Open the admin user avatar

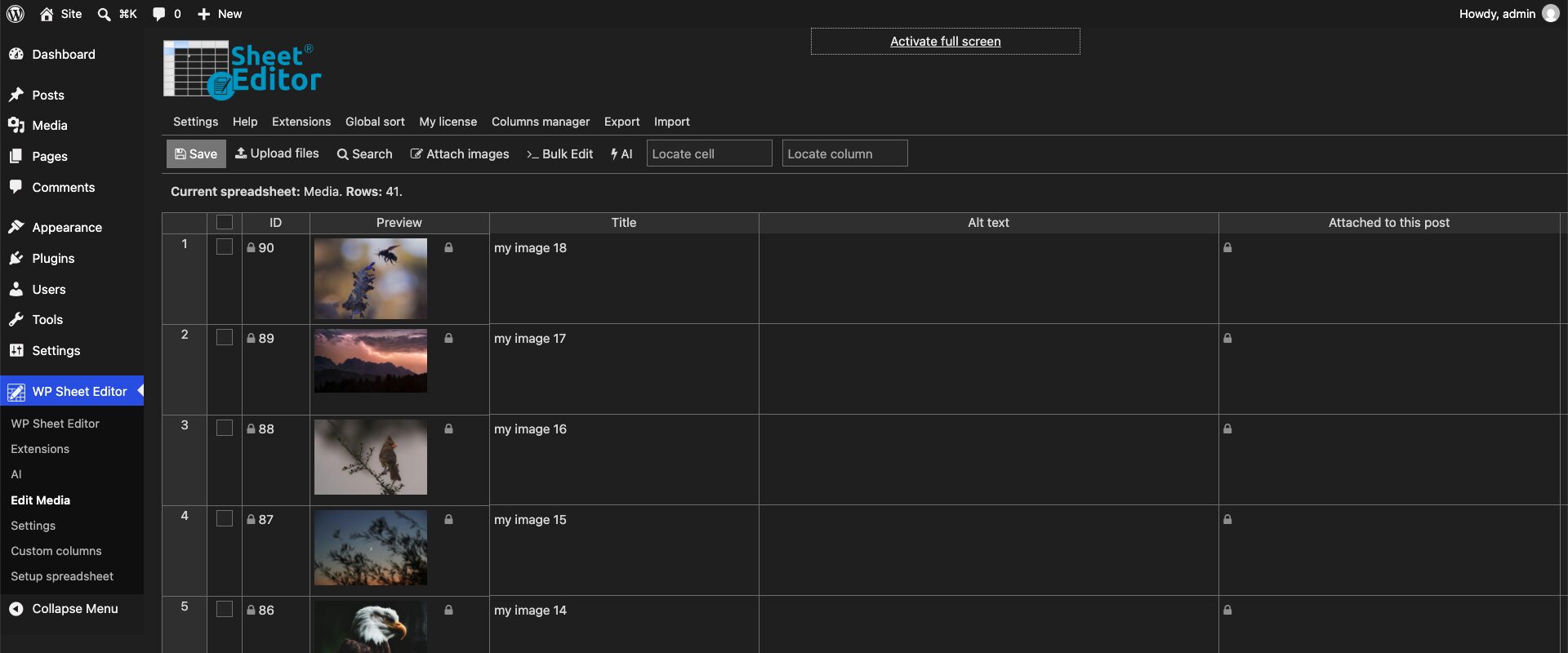click(1551, 14)
